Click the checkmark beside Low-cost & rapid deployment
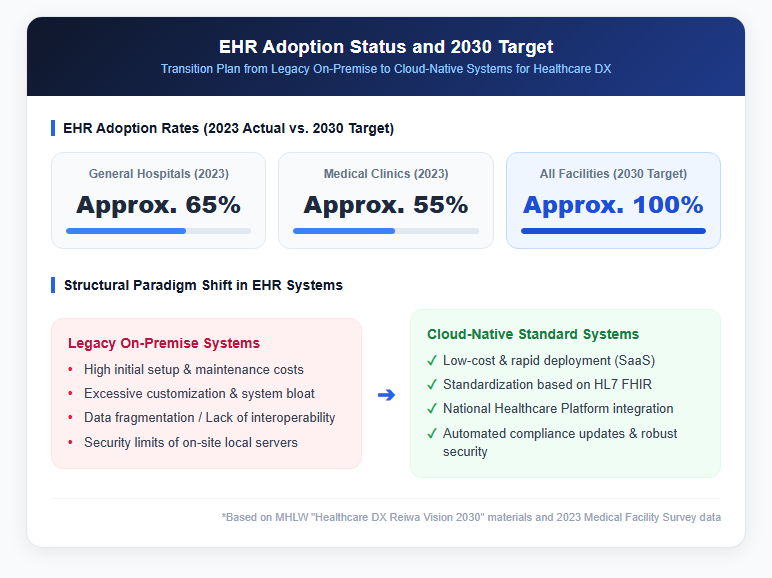This screenshot has height=578, width=772. tap(432, 361)
